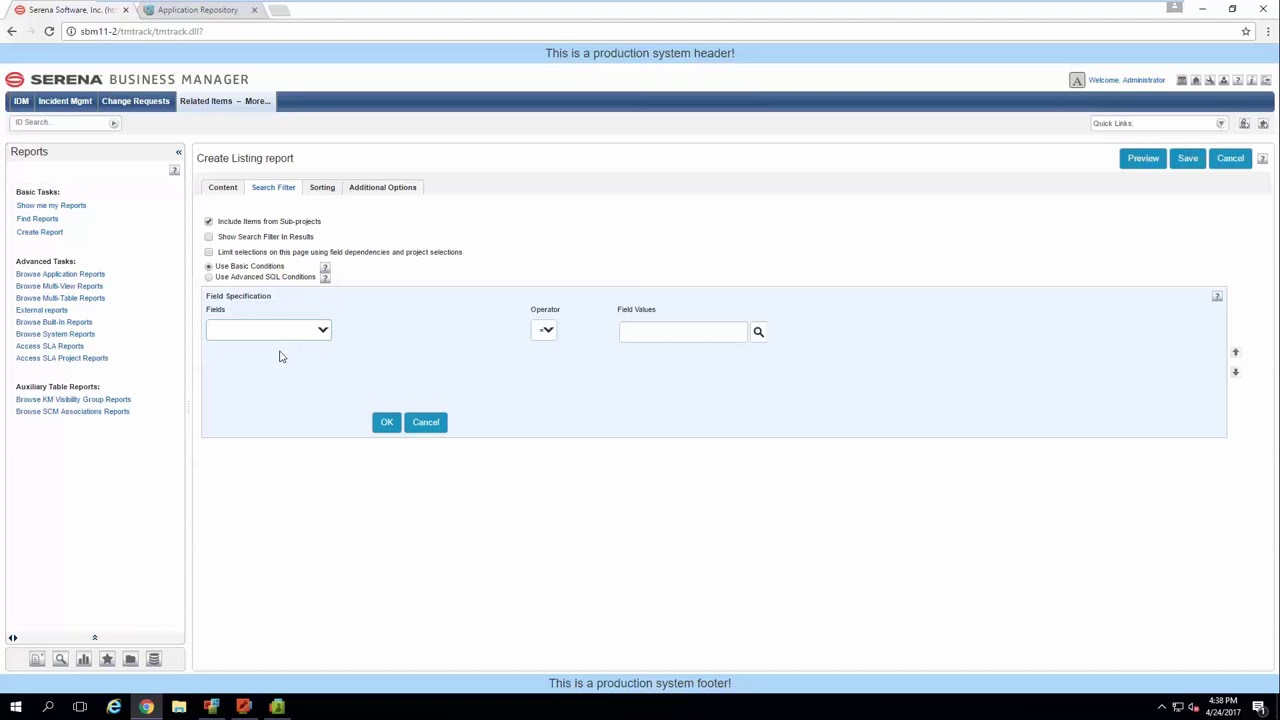Open the Fields dropdown
Image resolution: width=1280 pixels, height=720 pixels.
268,330
